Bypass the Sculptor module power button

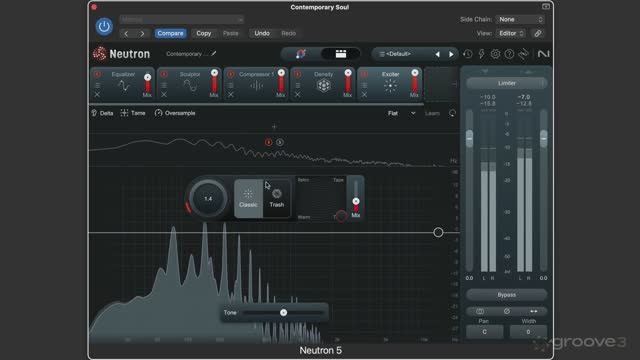pyautogui.click(x=164, y=74)
